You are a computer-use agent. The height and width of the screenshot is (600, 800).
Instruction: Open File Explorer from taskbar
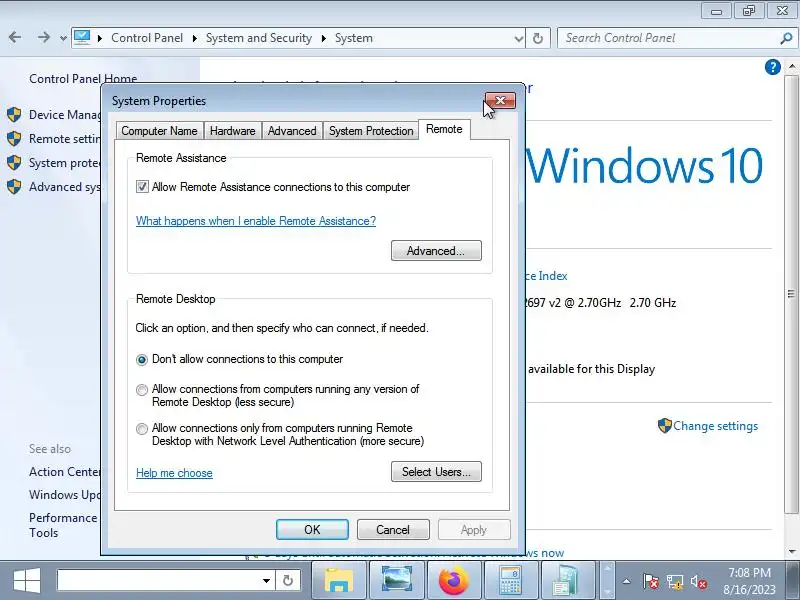click(x=339, y=580)
